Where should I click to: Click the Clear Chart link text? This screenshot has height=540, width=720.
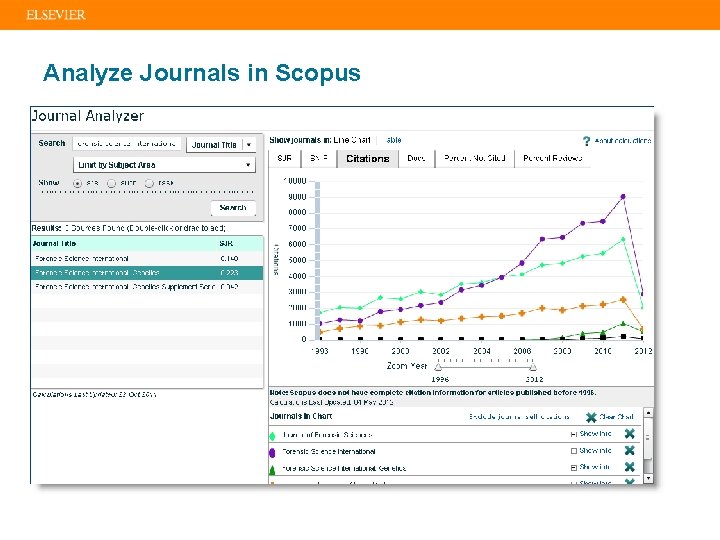point(616,417)
